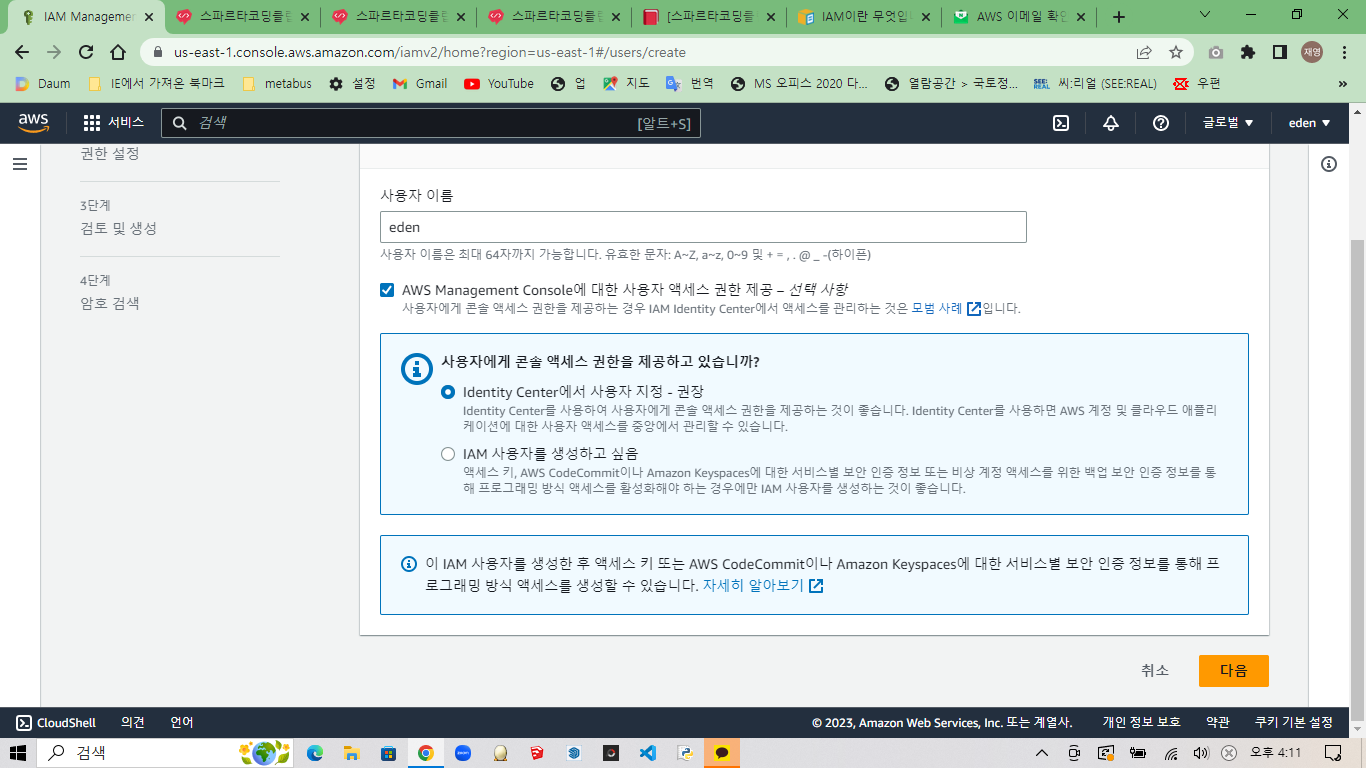Open Microsoft Store from taskbar
Screen dimensions: 1366x768
click(x=388, y=752)
